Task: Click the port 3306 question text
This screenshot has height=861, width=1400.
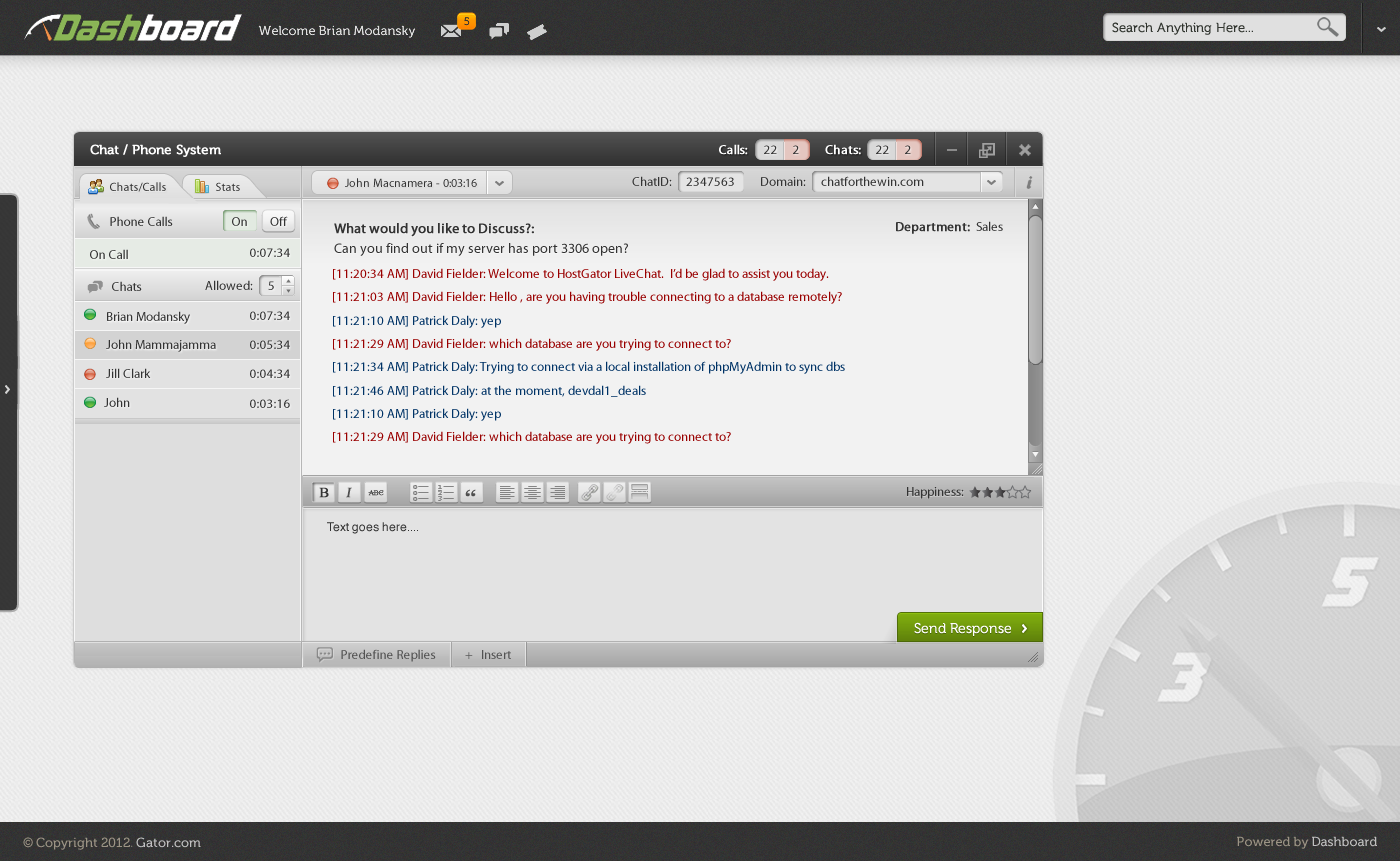Action: [481, 248]
